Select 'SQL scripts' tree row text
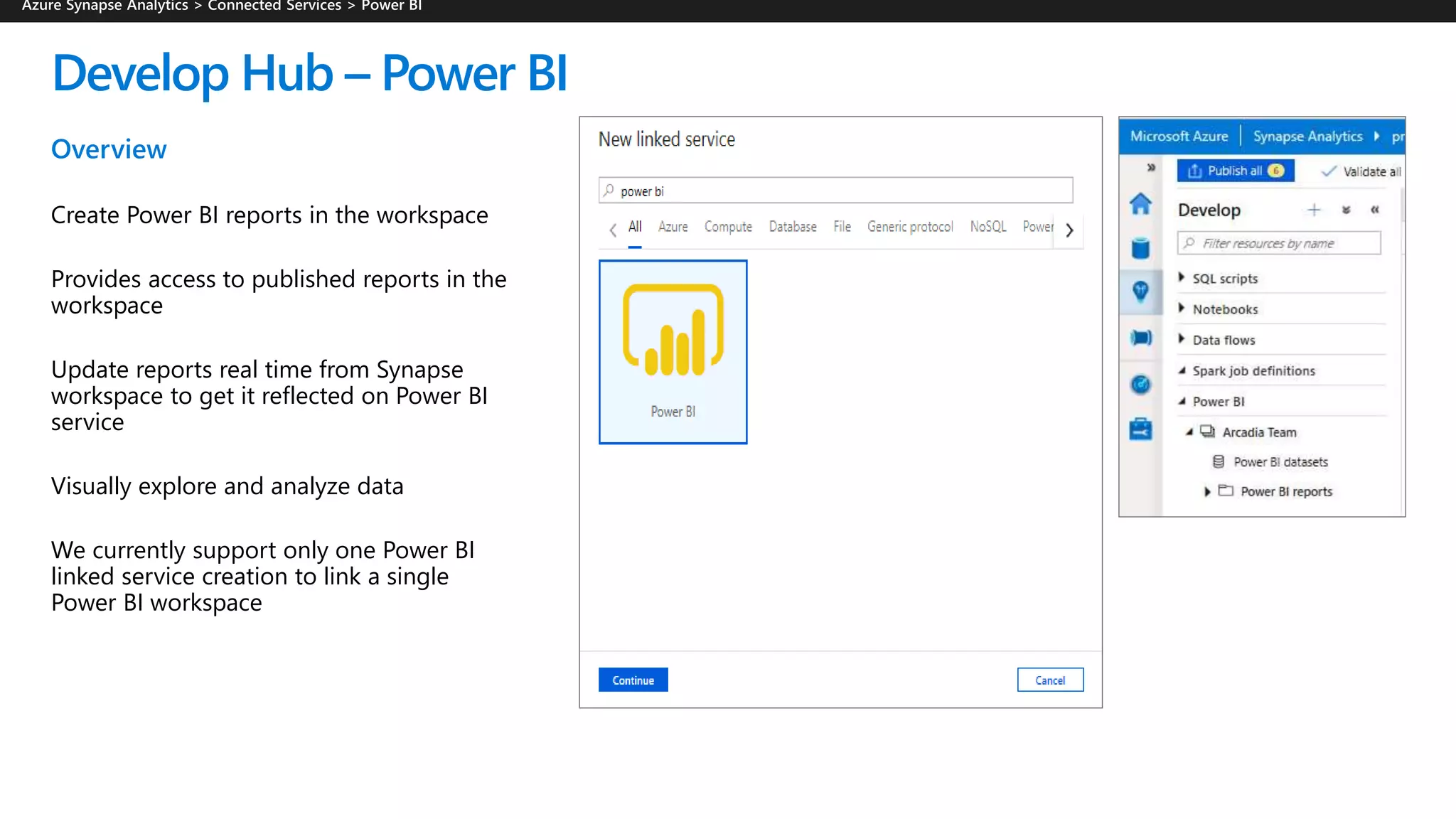 click(1225, 279)
